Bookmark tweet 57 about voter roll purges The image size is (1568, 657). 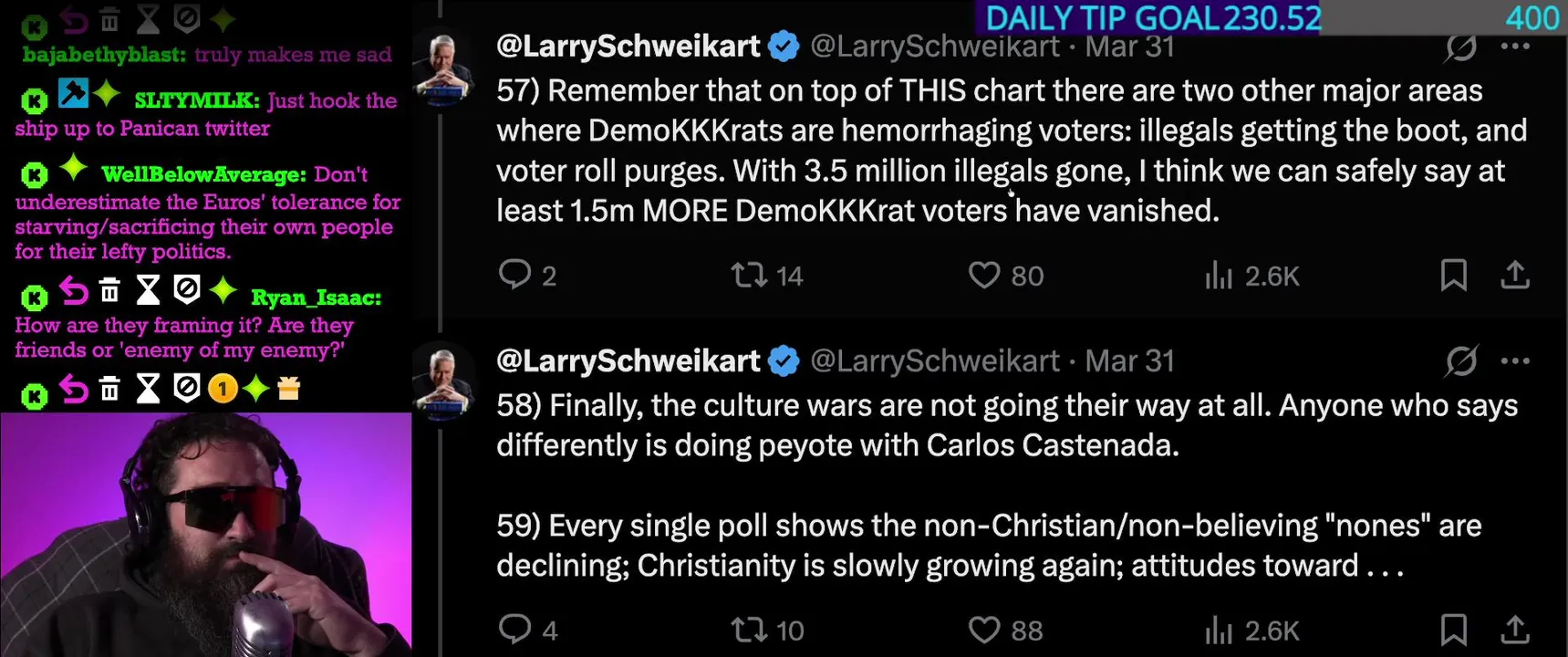[x=1453, y=275]
